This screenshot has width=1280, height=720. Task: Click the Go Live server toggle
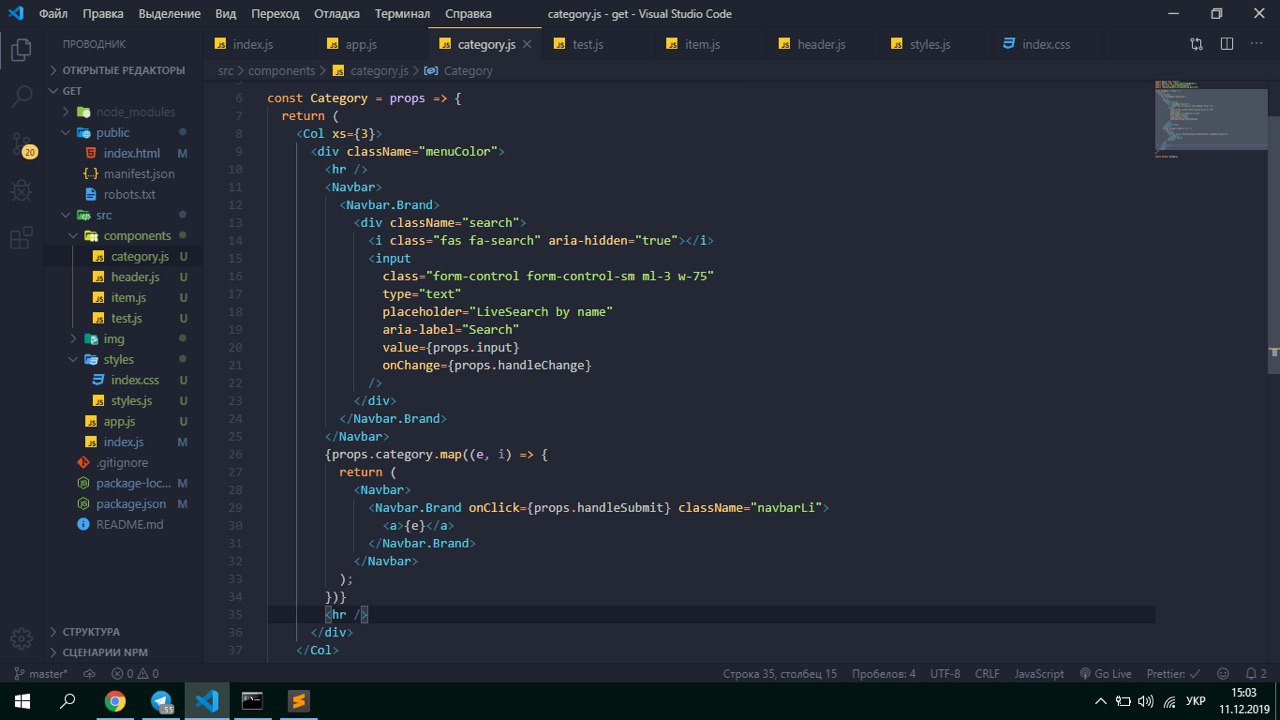click(x=1105, y=674)
